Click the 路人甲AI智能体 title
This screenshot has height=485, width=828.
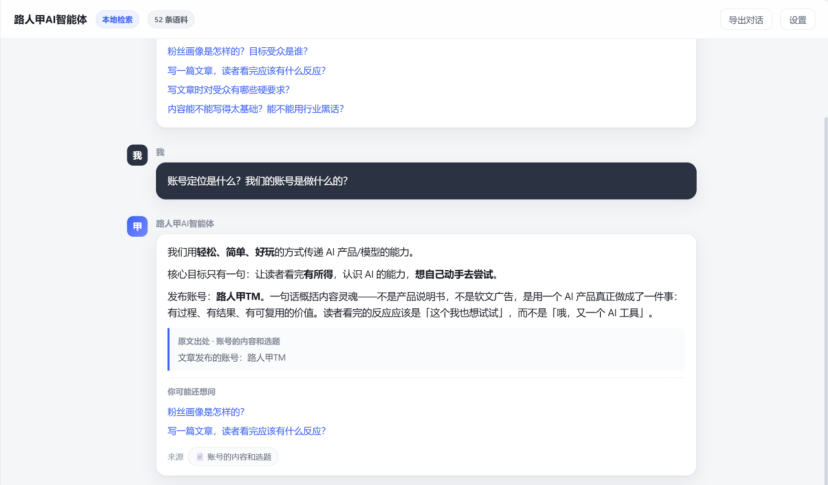[50, 20]
